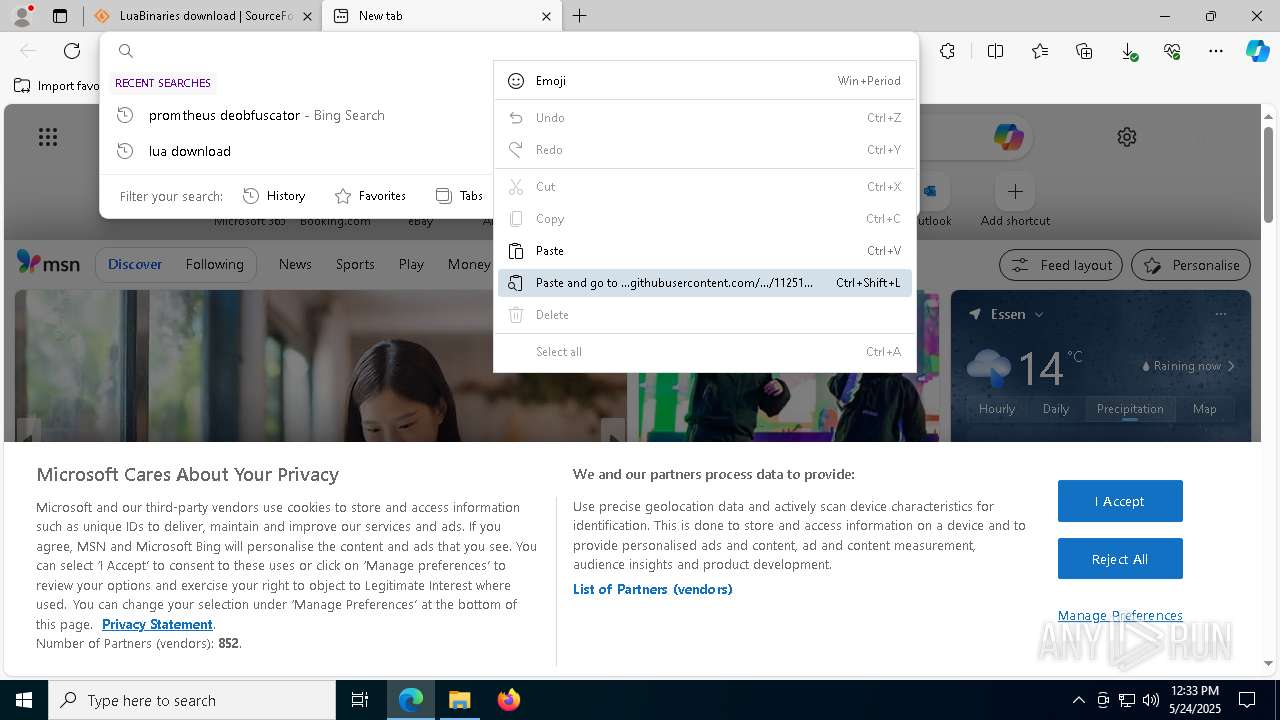Click the msn logo
The image size is (1280, 720).
click(x=48, y=263)
